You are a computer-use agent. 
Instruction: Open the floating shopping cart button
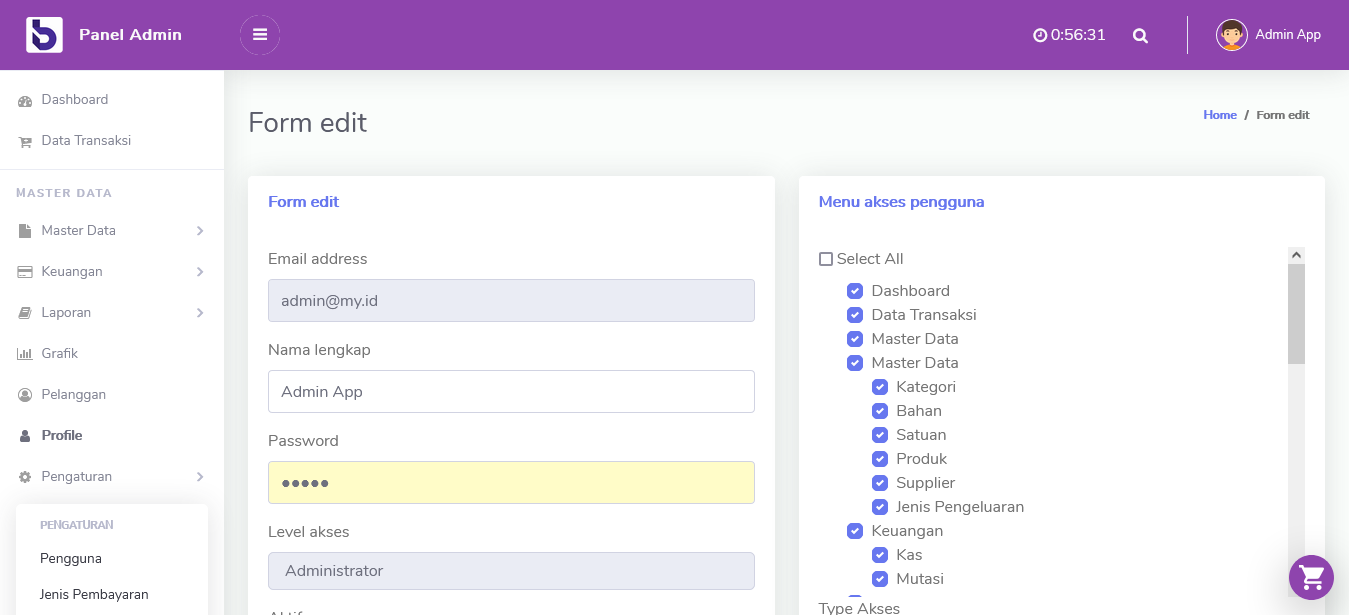click(x=1312, y=577)
